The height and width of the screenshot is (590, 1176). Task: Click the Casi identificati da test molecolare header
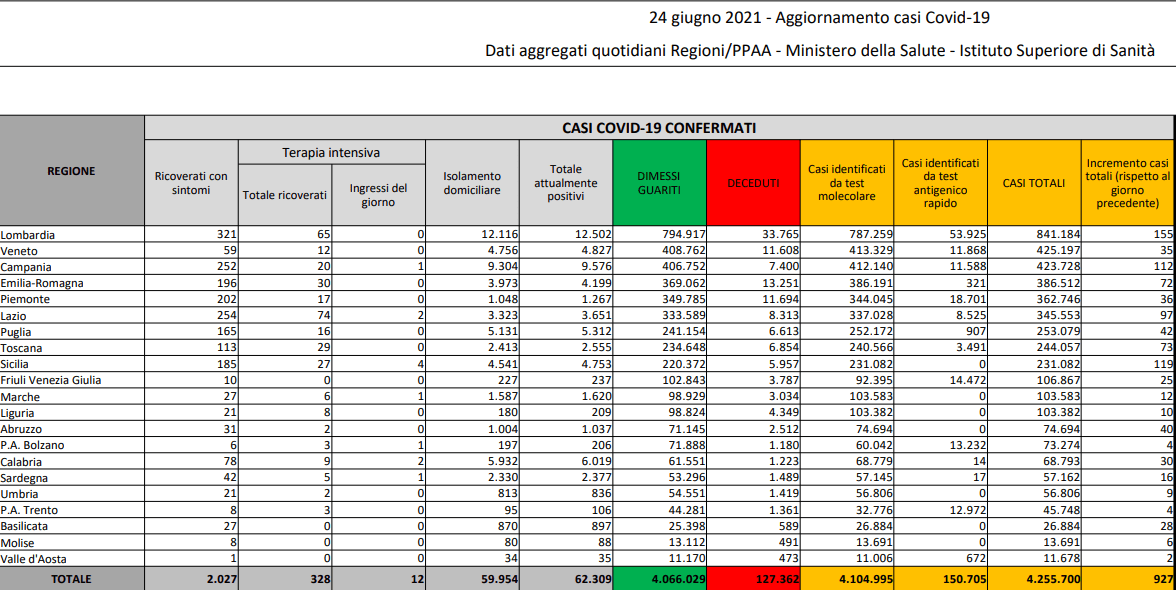(x=846, y=182)
